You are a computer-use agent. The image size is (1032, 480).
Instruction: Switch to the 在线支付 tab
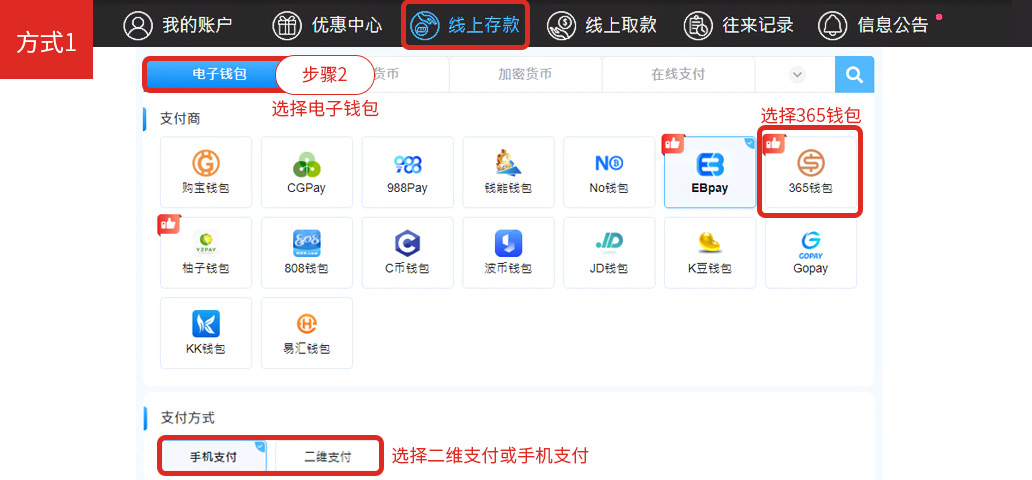678,74
